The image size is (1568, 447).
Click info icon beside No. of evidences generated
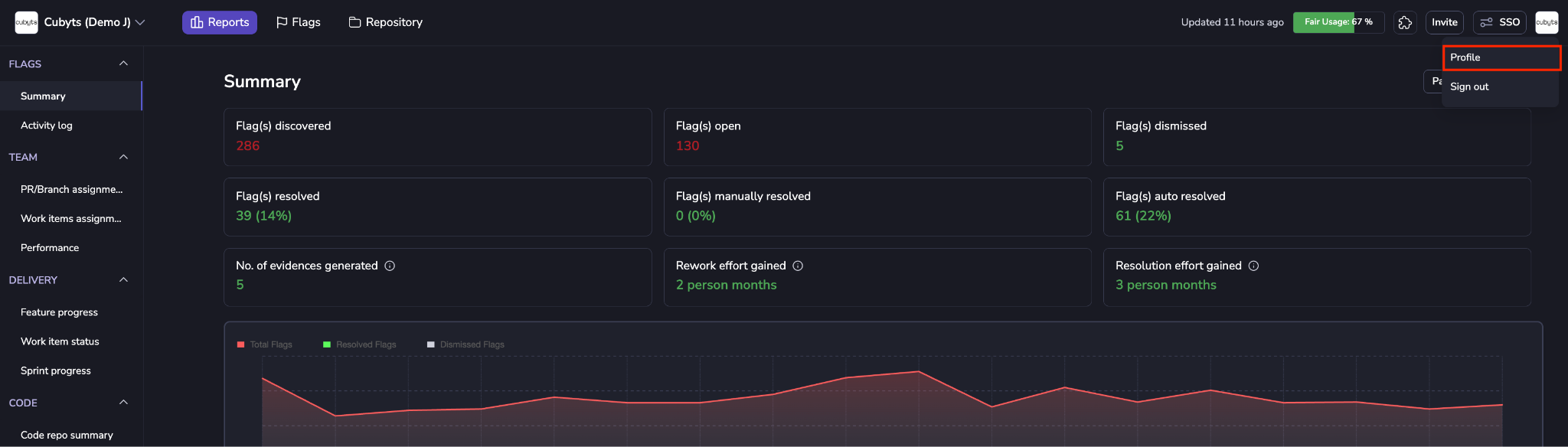point(390,266)
